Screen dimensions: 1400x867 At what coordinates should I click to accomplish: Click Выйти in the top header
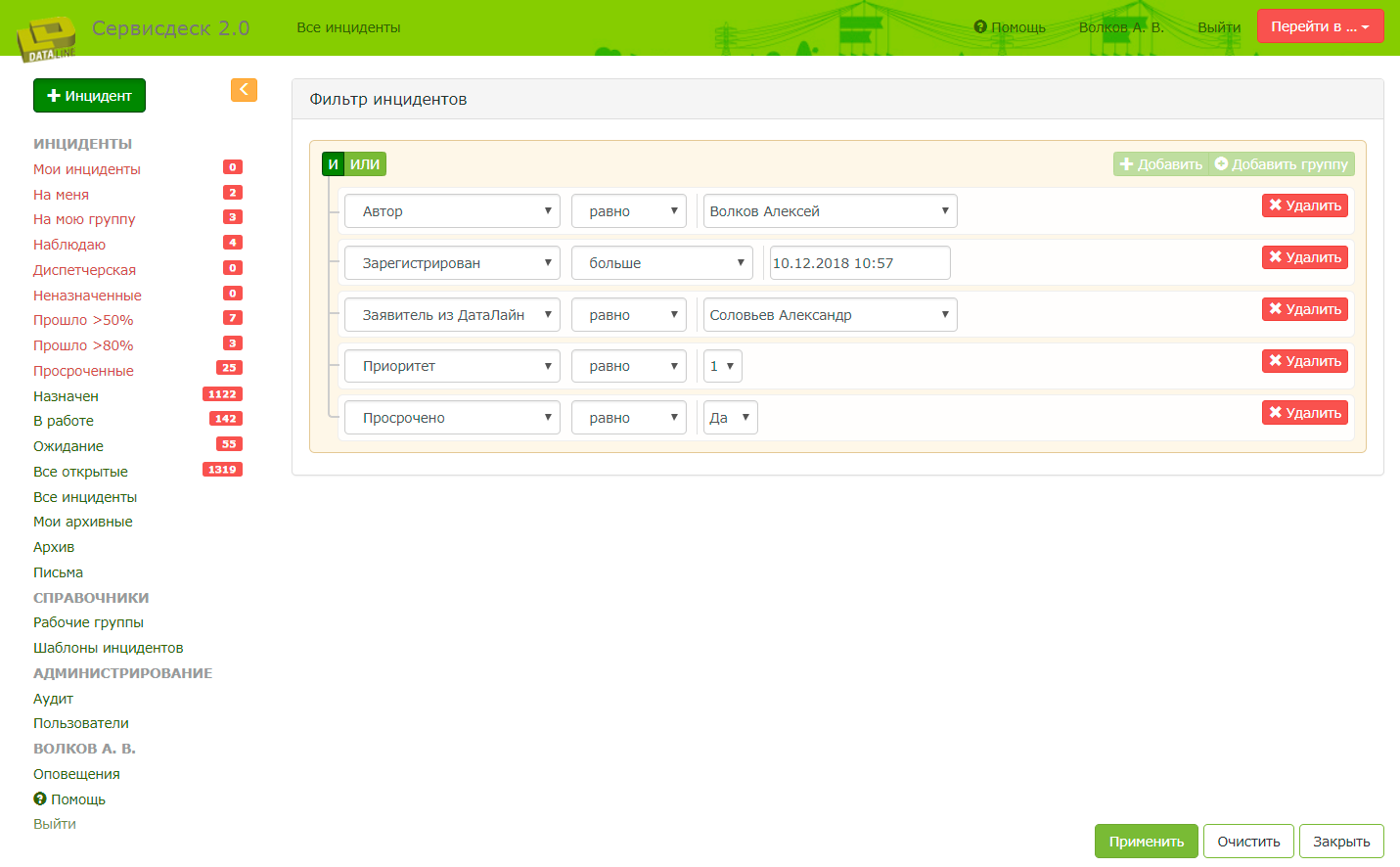click(x=1219, y=27)
